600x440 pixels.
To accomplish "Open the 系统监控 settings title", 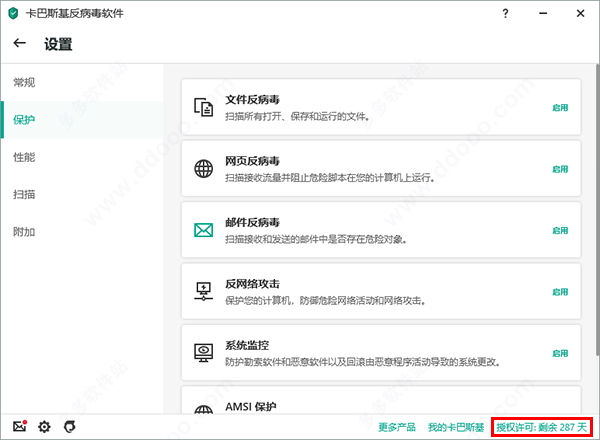I will click(x=247, y=345).
